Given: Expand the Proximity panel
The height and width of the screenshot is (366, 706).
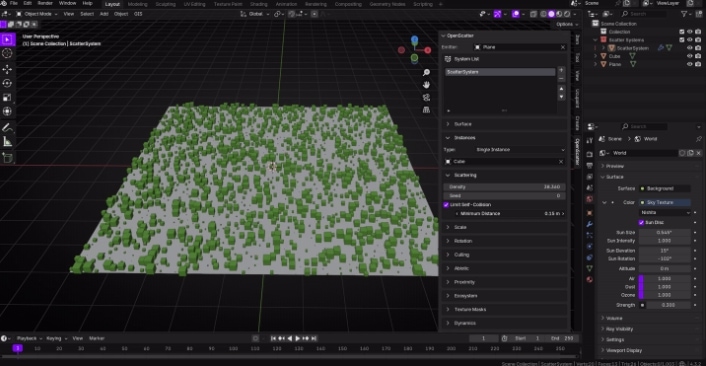Looking at the screenshot, I should point(504,282).
